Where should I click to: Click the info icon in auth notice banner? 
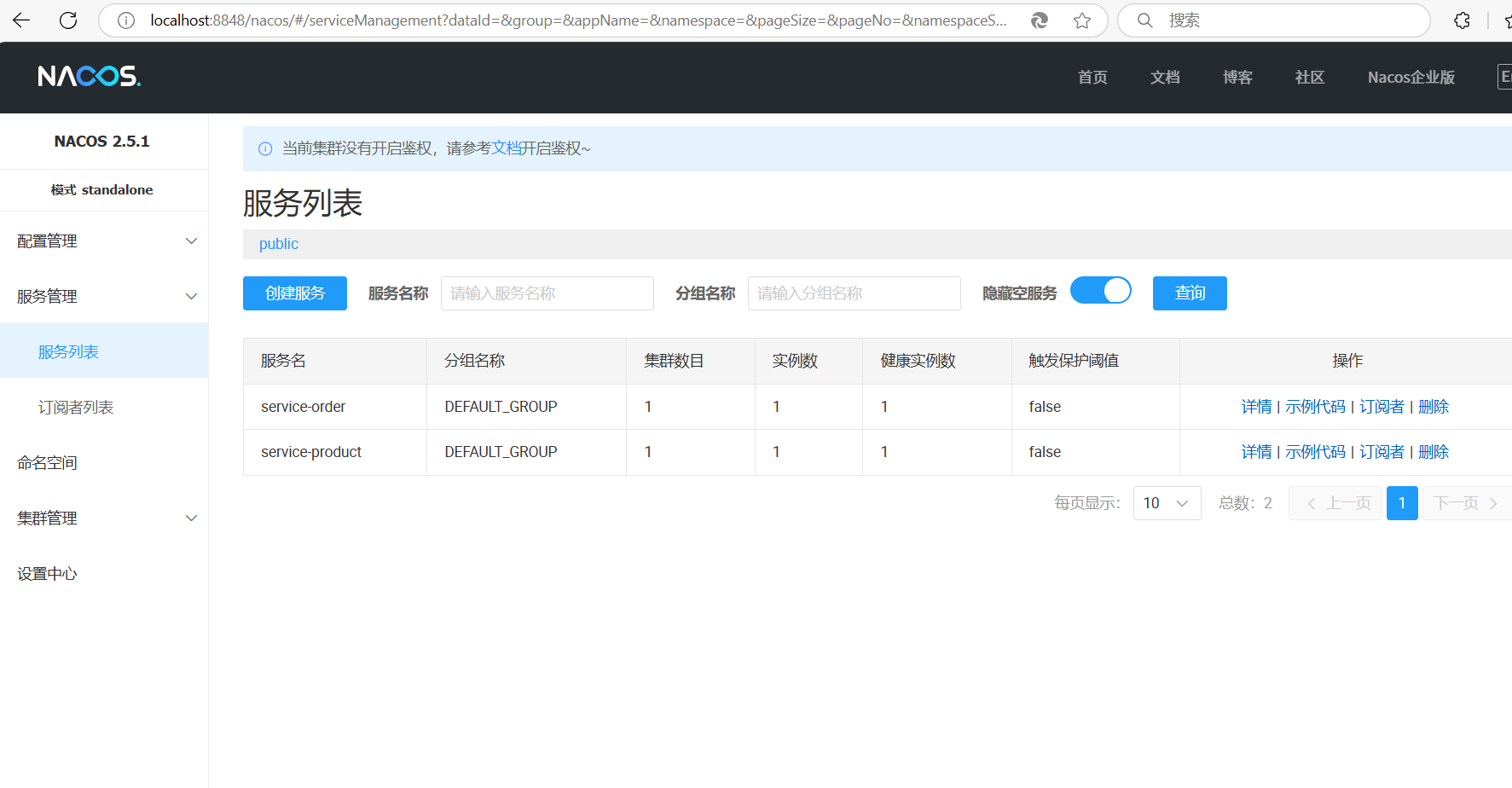tap(265, 149)
